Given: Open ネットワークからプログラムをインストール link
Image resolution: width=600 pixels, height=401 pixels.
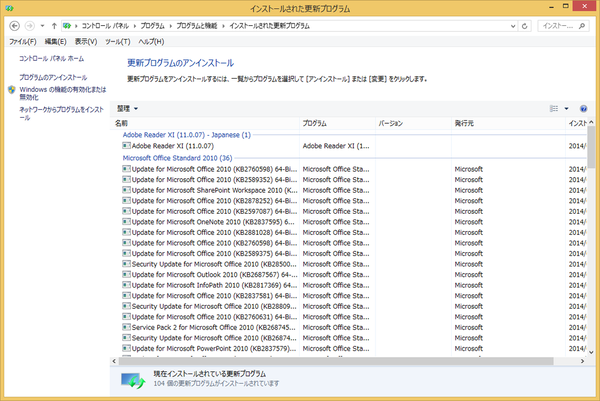Looking at the screenshot, I should 61,113.
